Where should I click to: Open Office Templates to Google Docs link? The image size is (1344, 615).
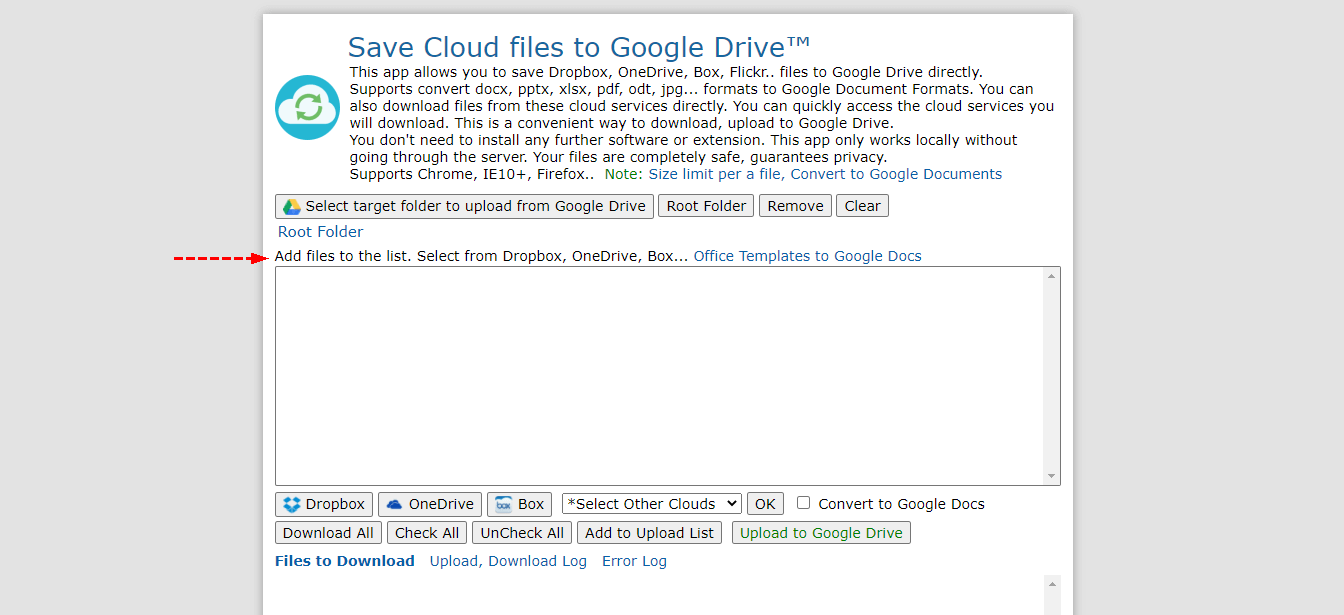[x=807, y=256]
